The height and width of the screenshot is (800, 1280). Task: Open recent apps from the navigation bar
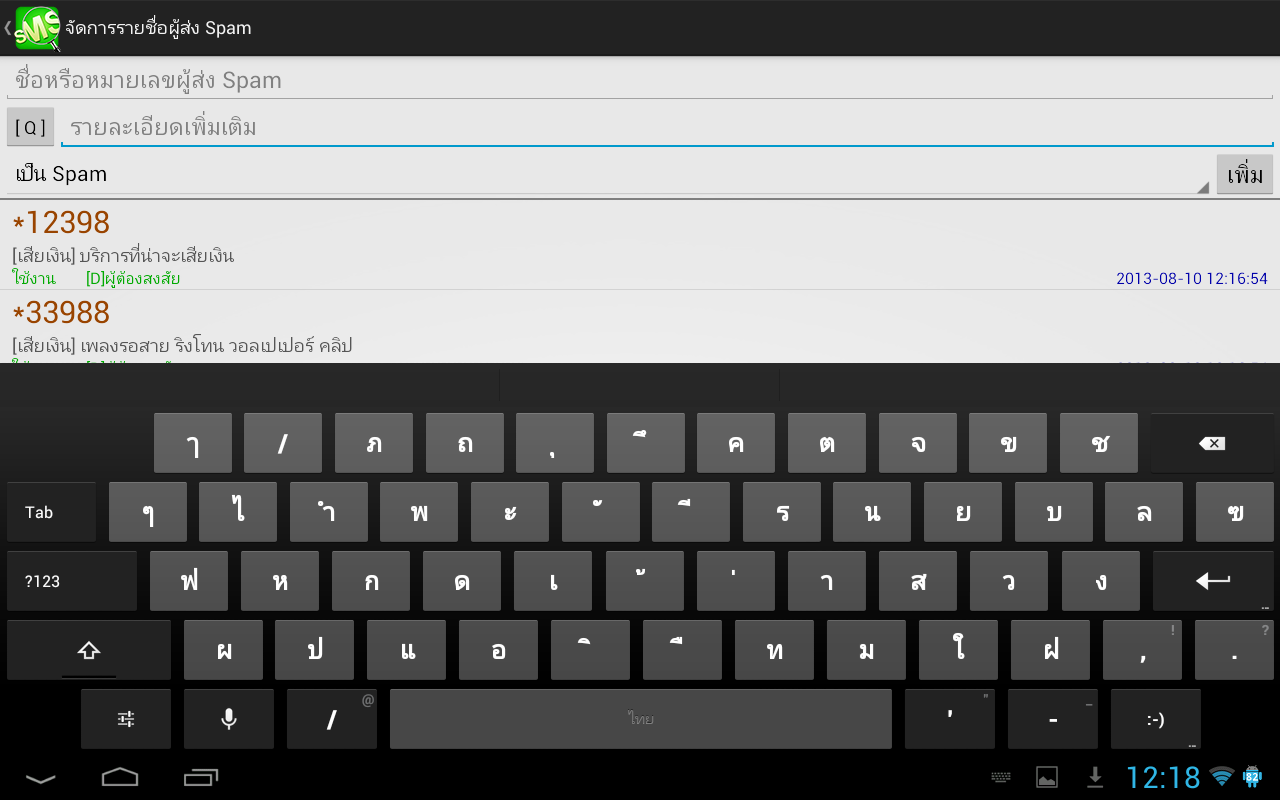click(201, 777)
